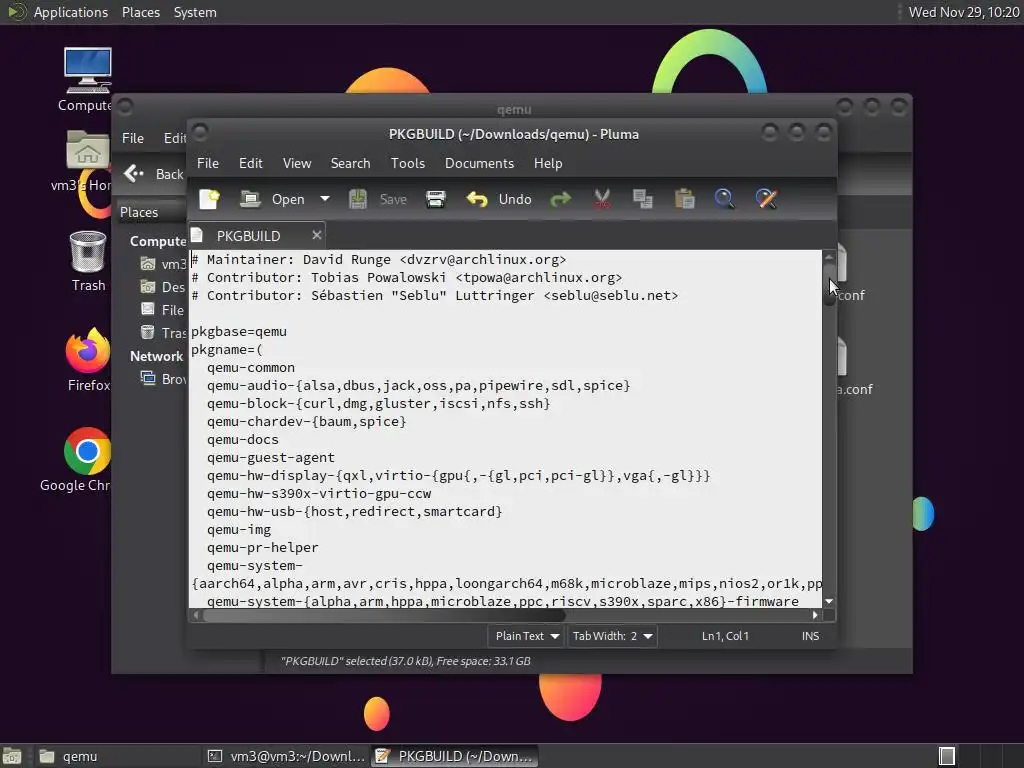
Task: Click the scroll down arrow in editor
Action: pos(829,601)
